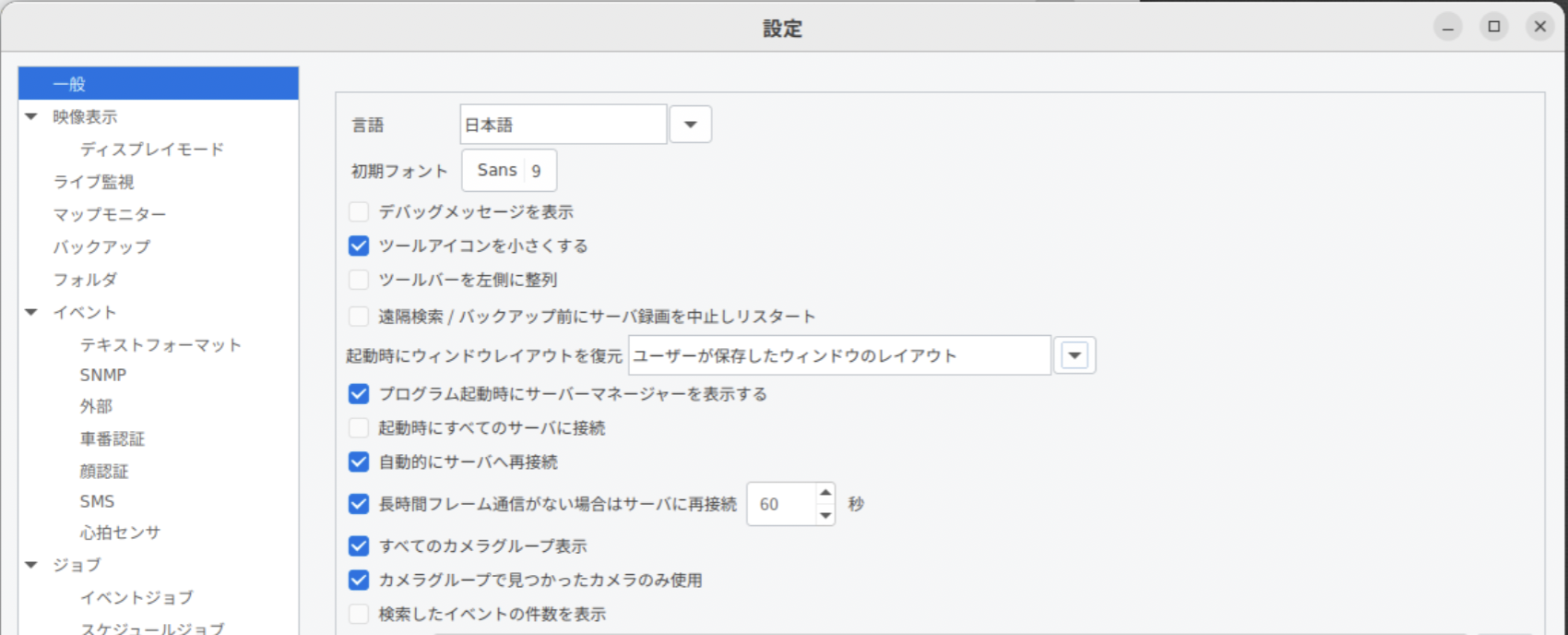Enable デバッグメッセージを表示 checkbox
The height and width of the screenshot is (635, 1568).
click(359, 212)
